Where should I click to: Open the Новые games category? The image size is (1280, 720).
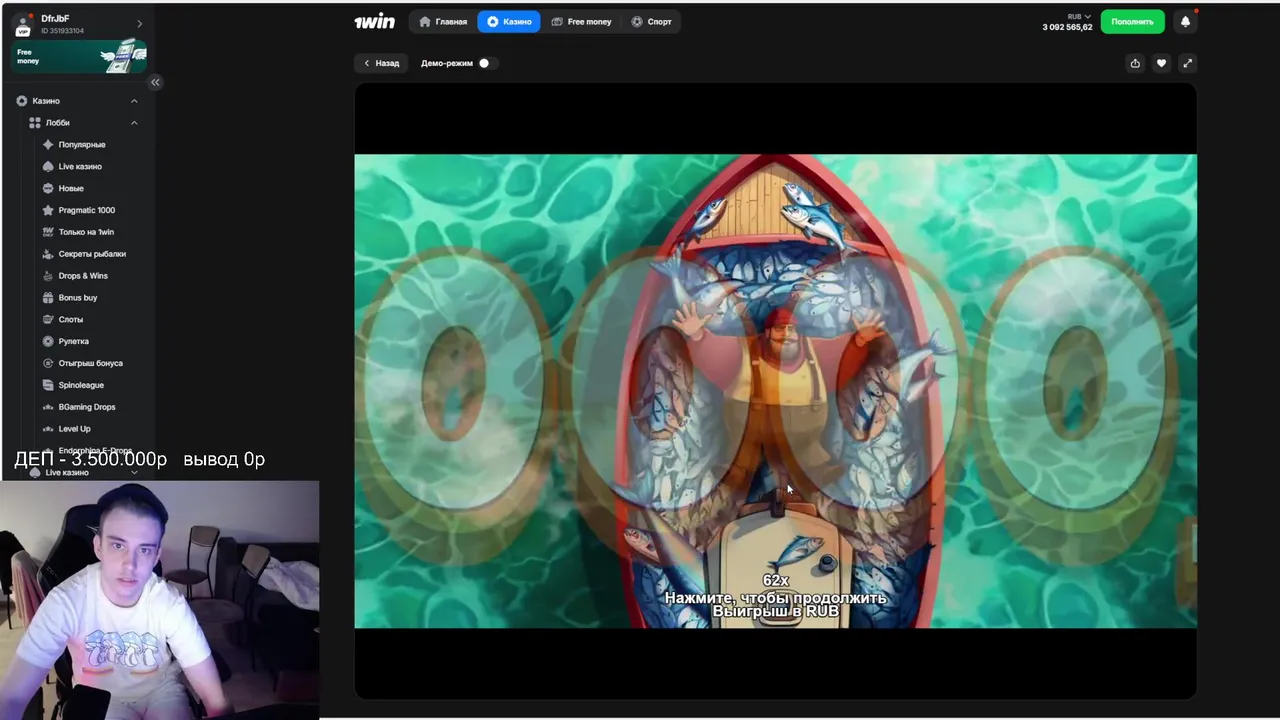tap(70, 188)
